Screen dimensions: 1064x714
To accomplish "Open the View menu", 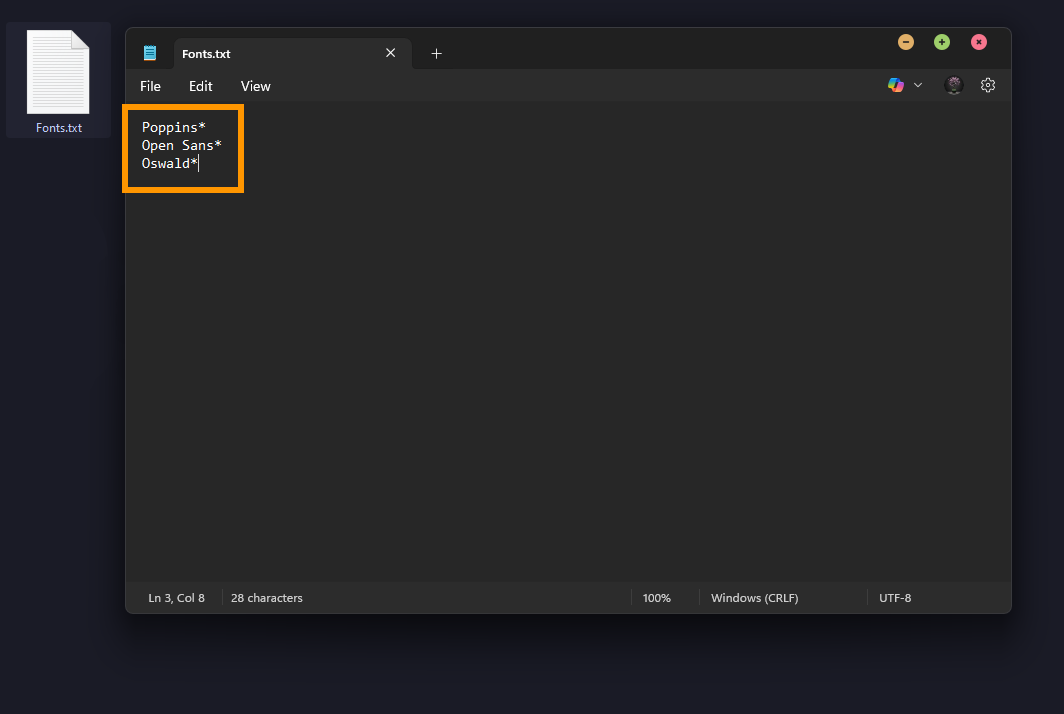I will click(x=255, y=86).
